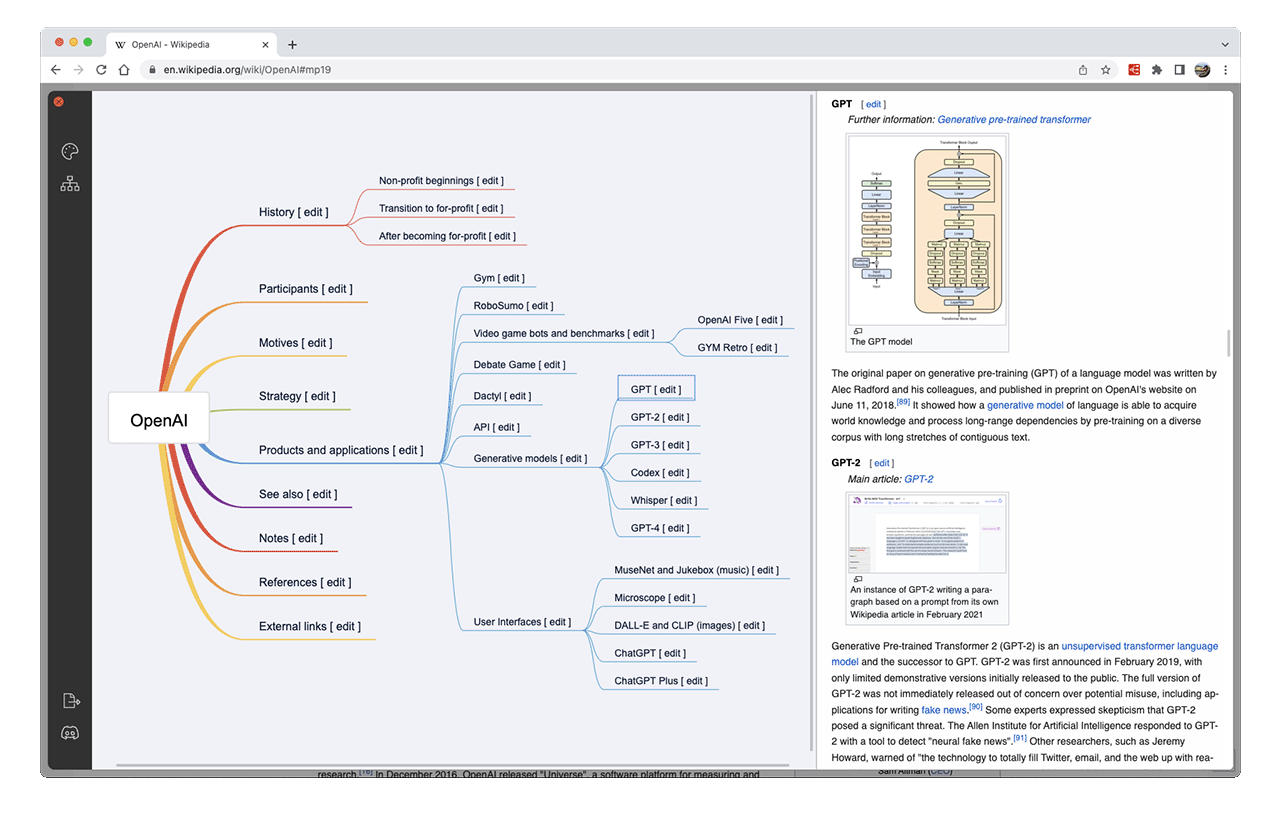This screenshot has width=1280, height=830.
Task: Expand the tab search chevron
Action: [x=1225, y=45]
